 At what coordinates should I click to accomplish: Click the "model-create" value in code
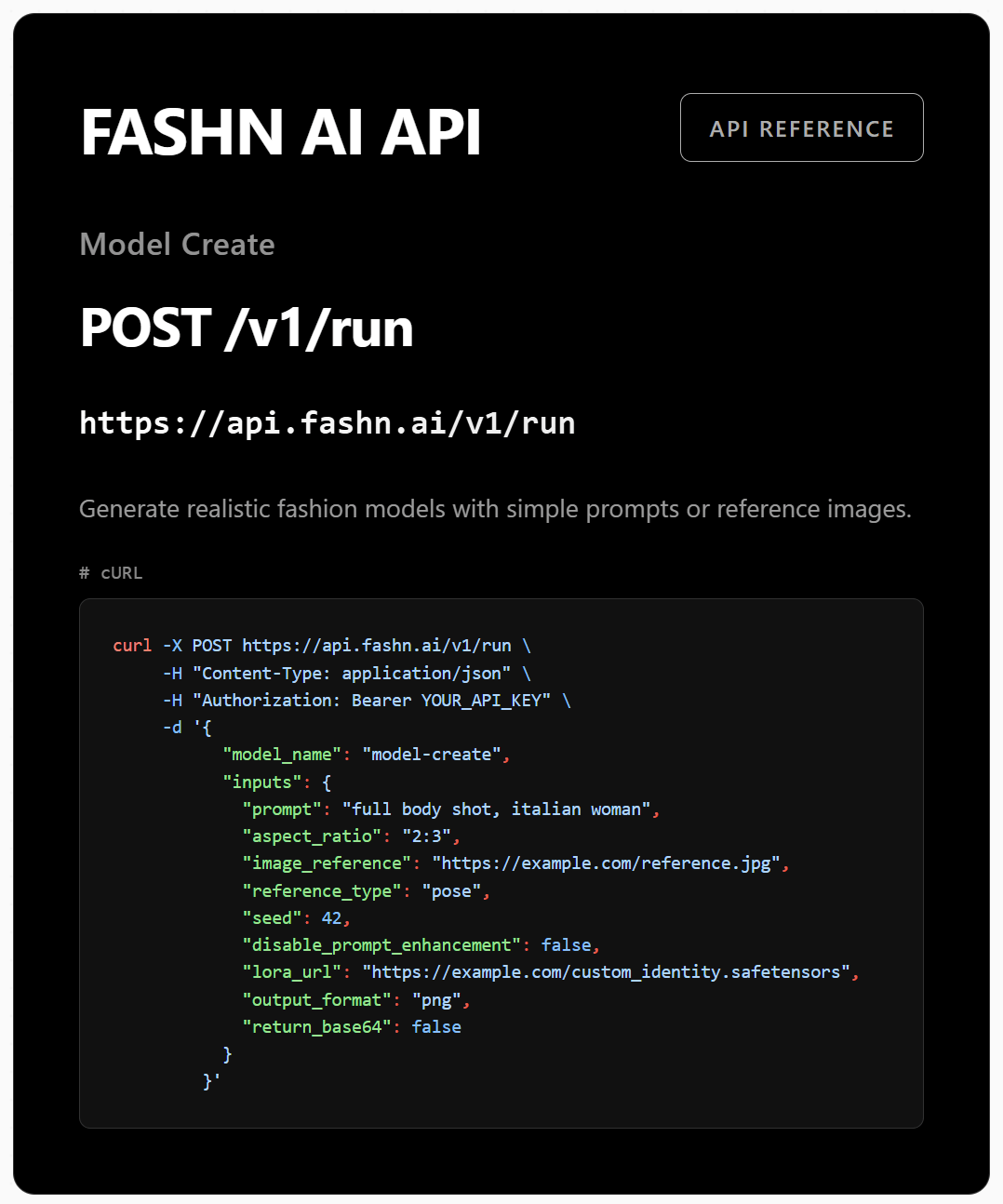click(x=432, y=755)
